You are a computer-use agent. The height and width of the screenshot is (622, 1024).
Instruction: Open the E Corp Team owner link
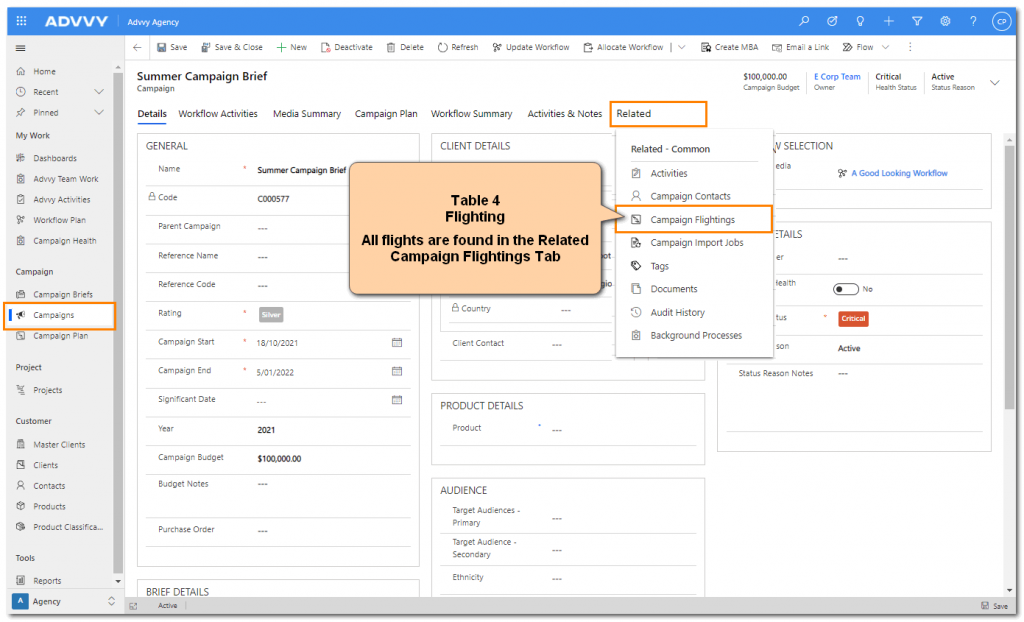pyautogui.click(x=836, y=76)
